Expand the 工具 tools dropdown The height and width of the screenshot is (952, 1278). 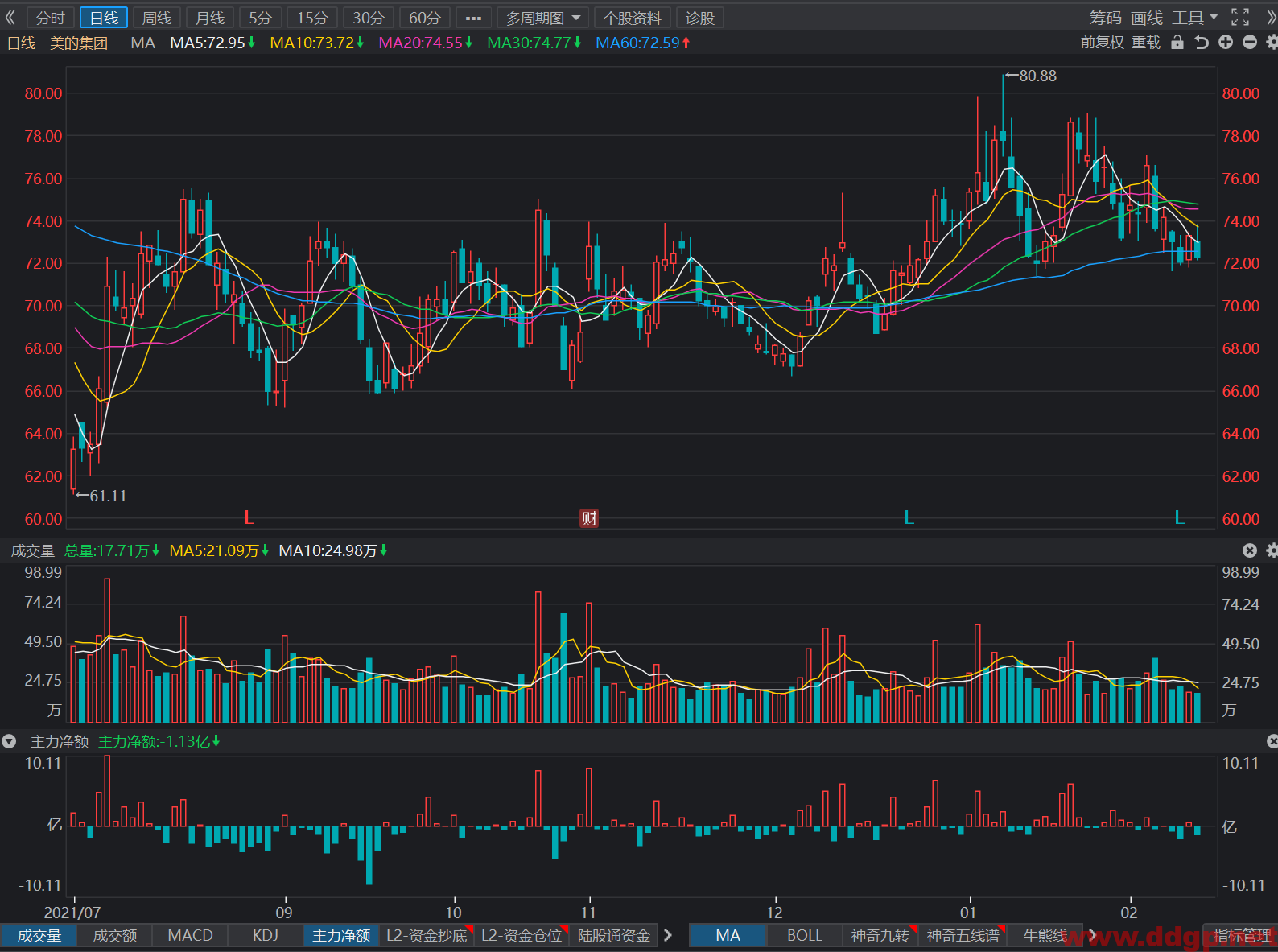pyautogui.click(x=1195, y=18)
